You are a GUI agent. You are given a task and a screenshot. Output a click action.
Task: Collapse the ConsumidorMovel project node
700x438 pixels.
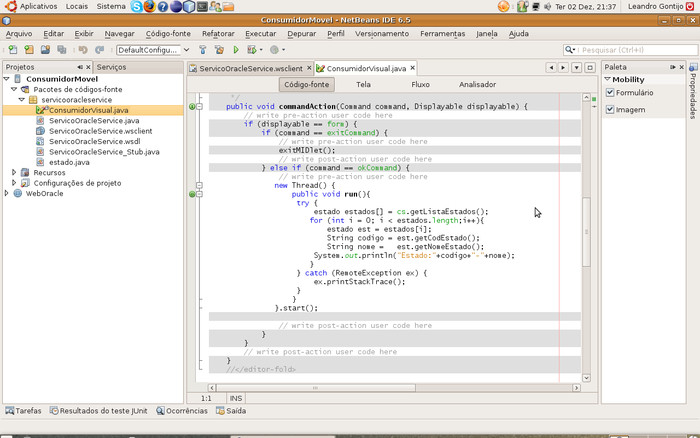tap(7, 79)
